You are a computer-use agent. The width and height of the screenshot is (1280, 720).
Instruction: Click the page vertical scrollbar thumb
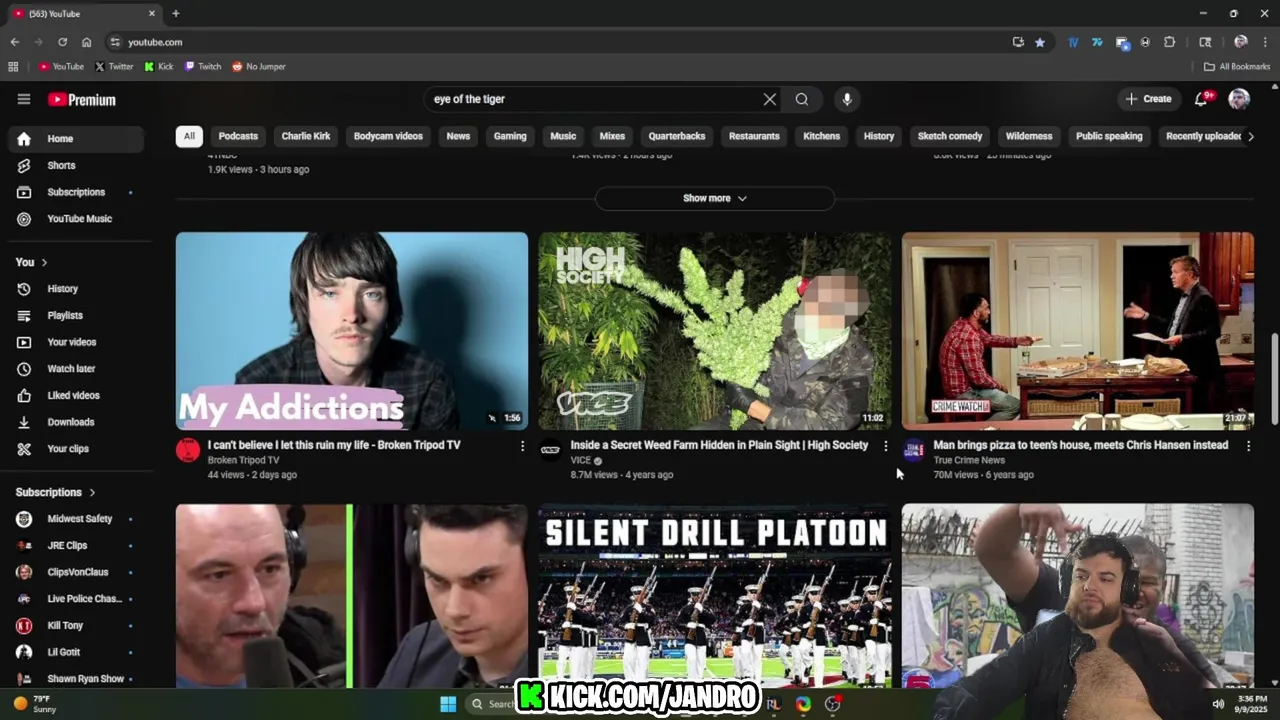1274,379
